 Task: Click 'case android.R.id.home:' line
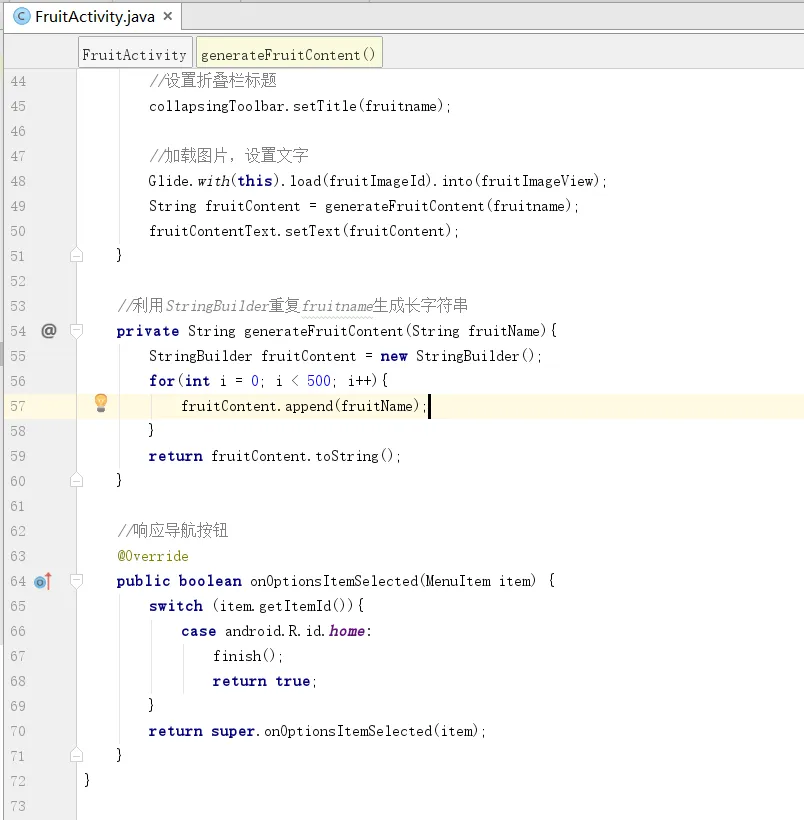(276, 631)
